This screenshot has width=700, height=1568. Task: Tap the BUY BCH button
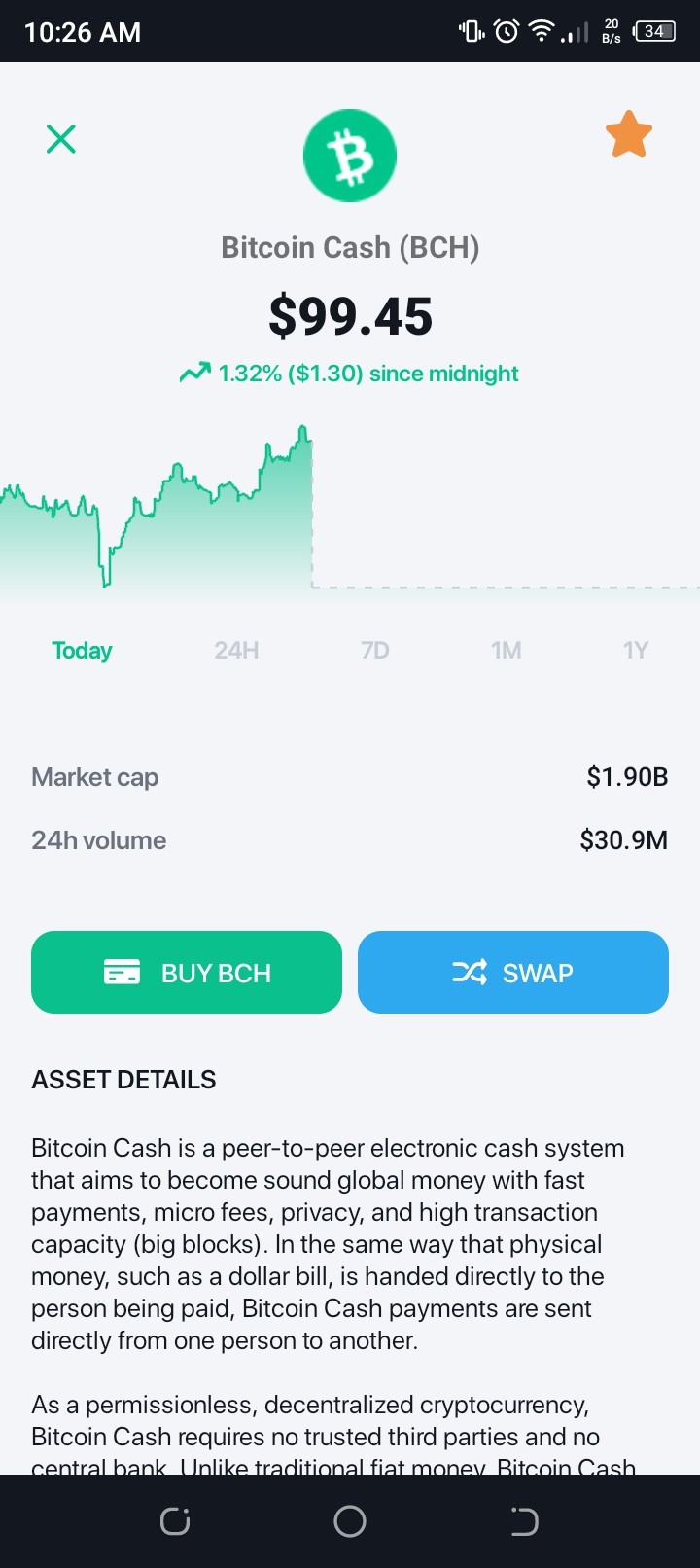[x=187, y=973]
